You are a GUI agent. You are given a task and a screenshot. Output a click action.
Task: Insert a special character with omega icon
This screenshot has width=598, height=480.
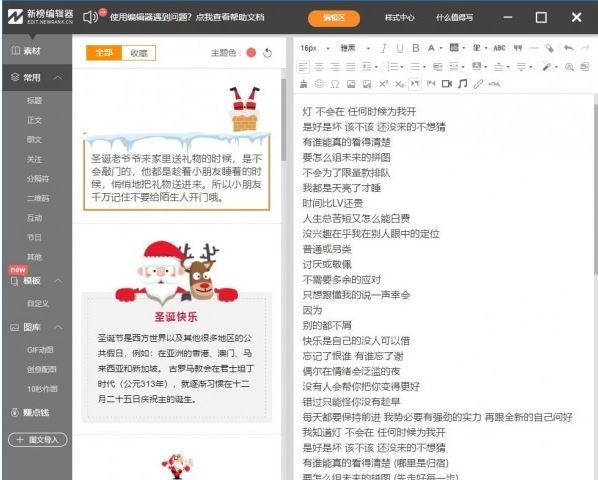(335, 84)
